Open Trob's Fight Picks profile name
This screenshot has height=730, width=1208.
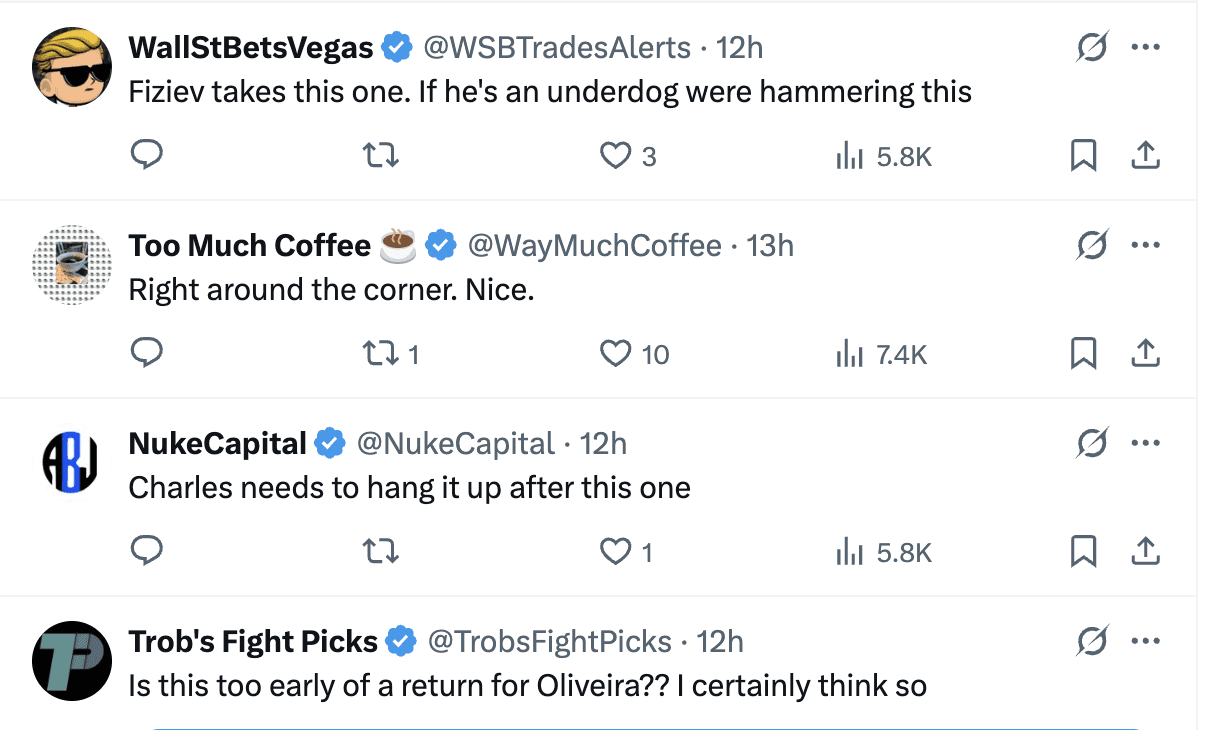[253, 641]
